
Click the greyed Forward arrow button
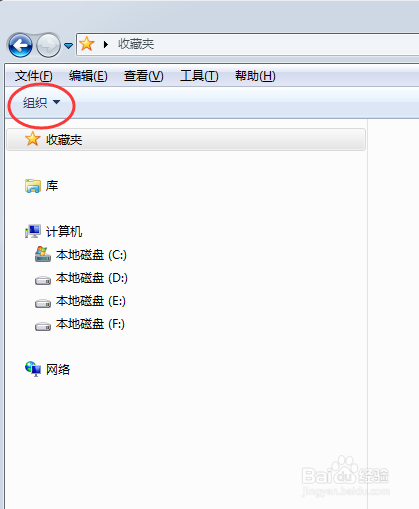(x=48, y=45)
